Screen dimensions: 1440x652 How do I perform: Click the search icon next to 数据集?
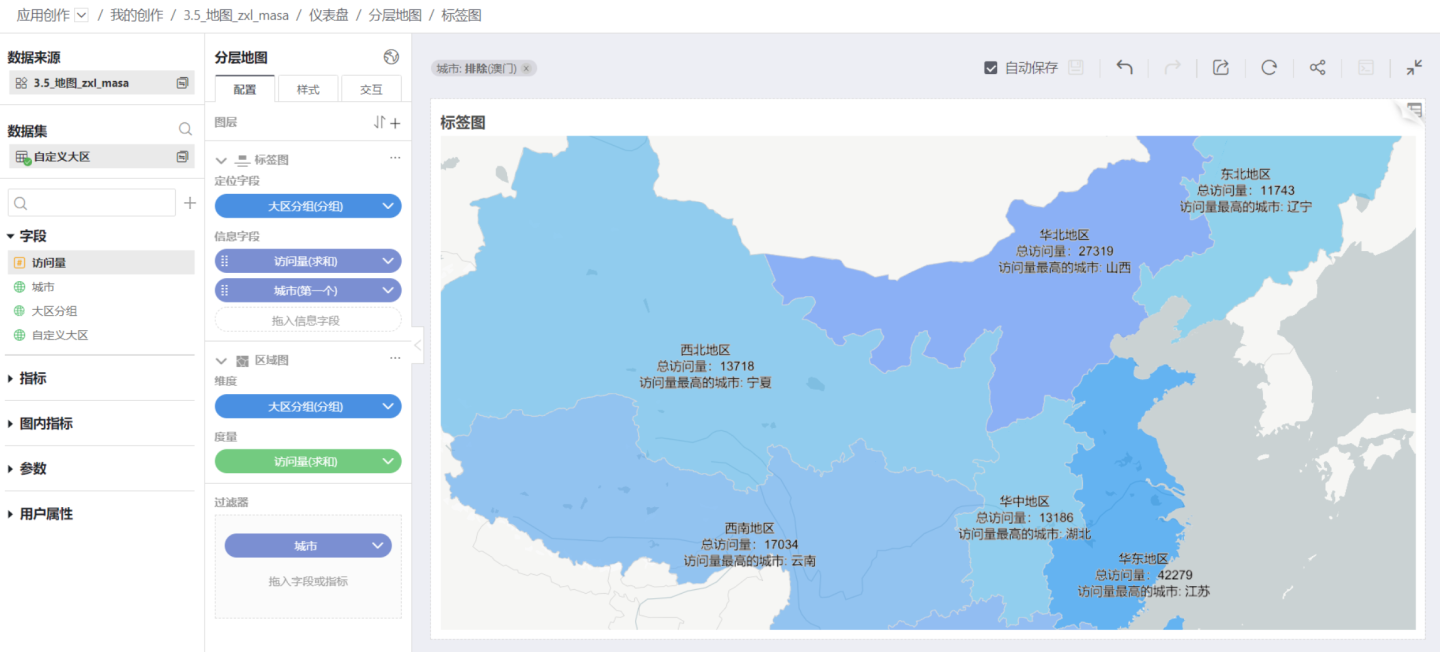click(185, 130)
